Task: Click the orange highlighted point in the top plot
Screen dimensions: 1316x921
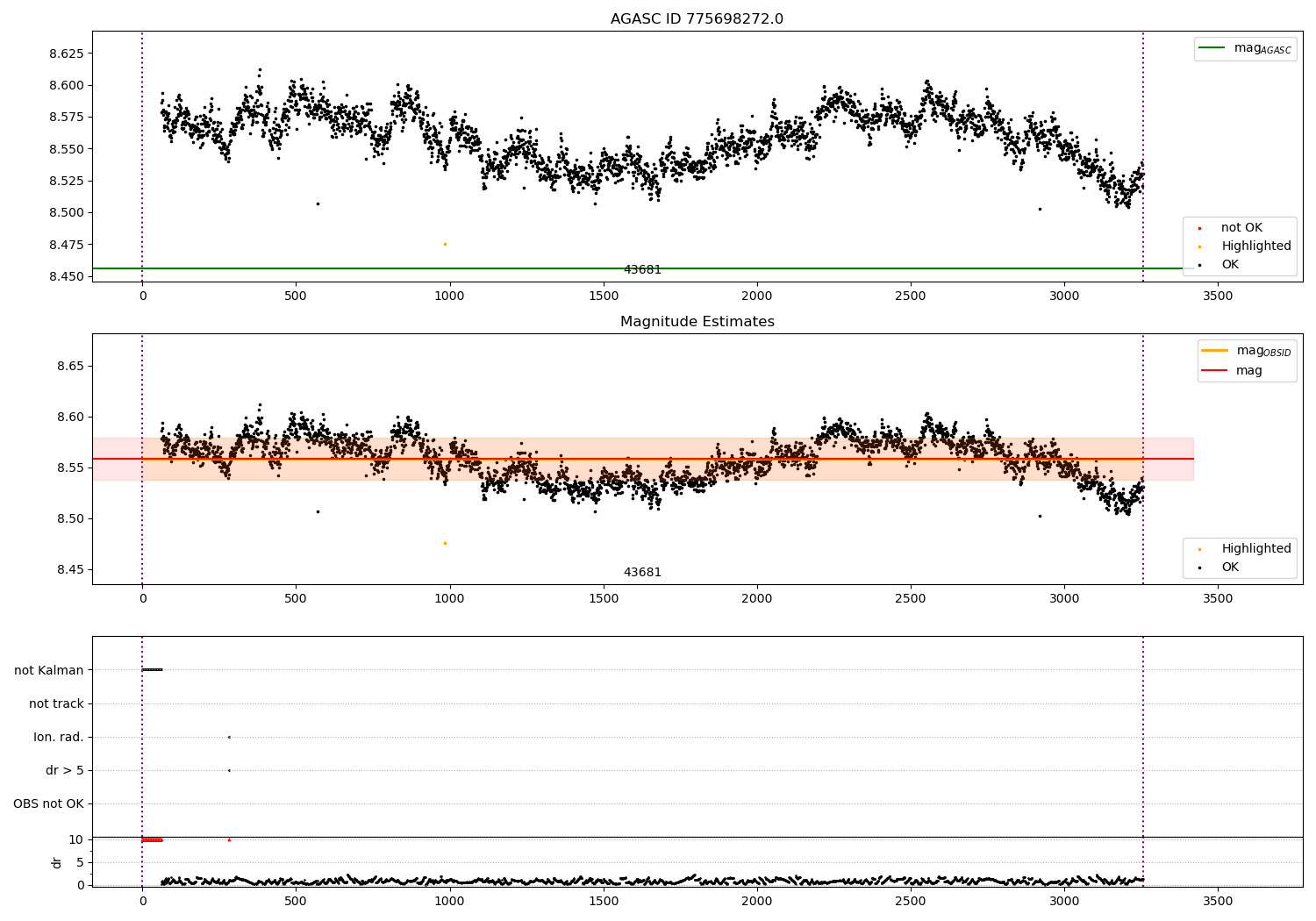Action: [445, 244]
